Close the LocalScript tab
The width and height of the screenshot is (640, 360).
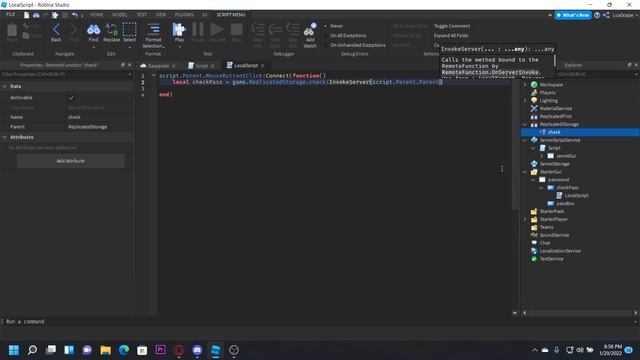tap(262, 66)
